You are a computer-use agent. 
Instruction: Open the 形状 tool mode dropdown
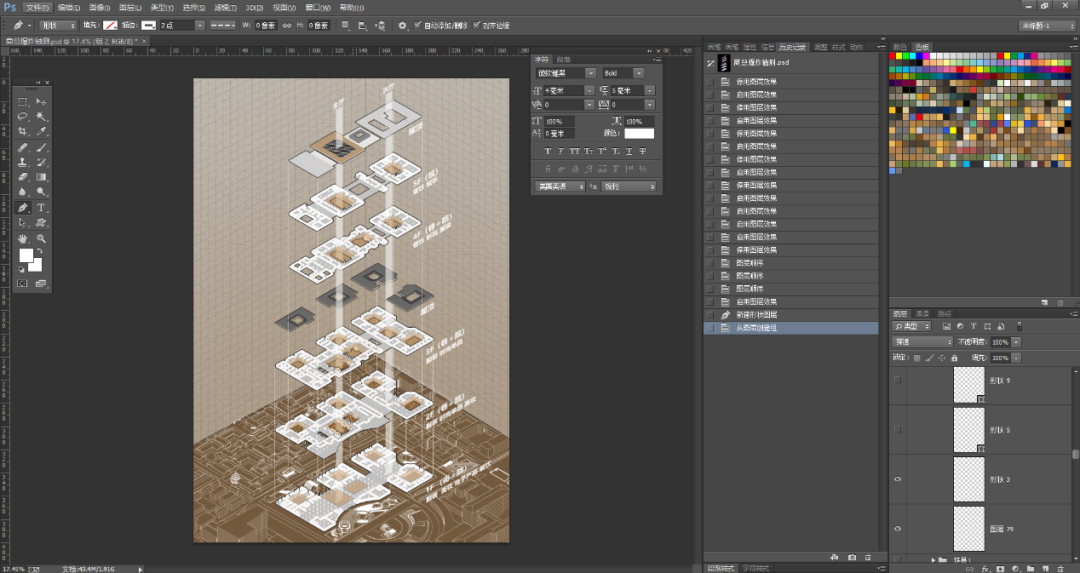point(58,25)
